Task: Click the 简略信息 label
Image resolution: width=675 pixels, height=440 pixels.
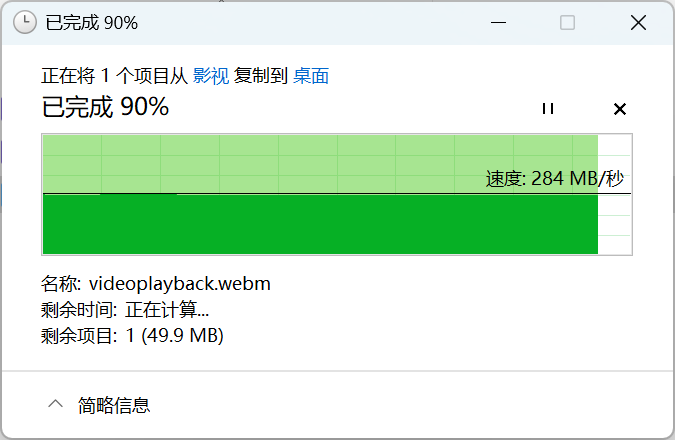Action: pyautogui.click(x=114, y=405)
